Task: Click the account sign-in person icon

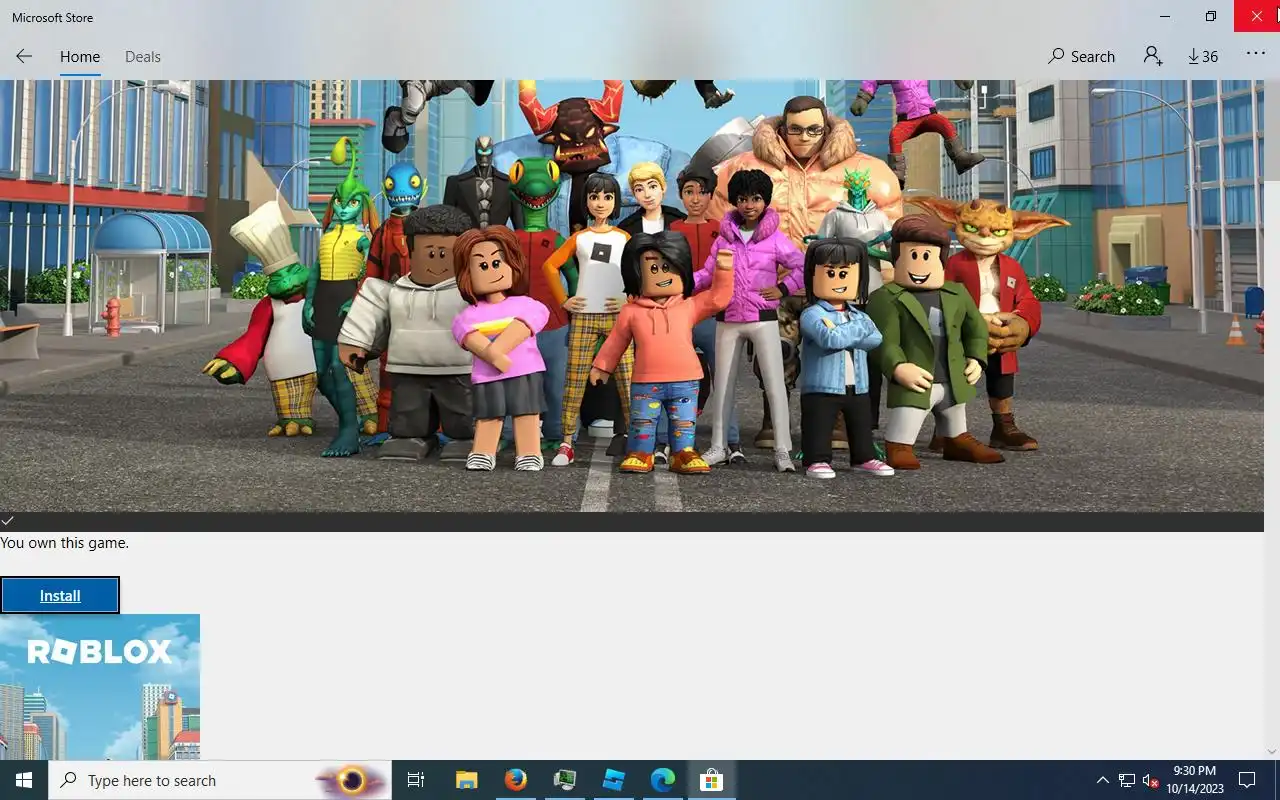Action: tap(1153, 57)
